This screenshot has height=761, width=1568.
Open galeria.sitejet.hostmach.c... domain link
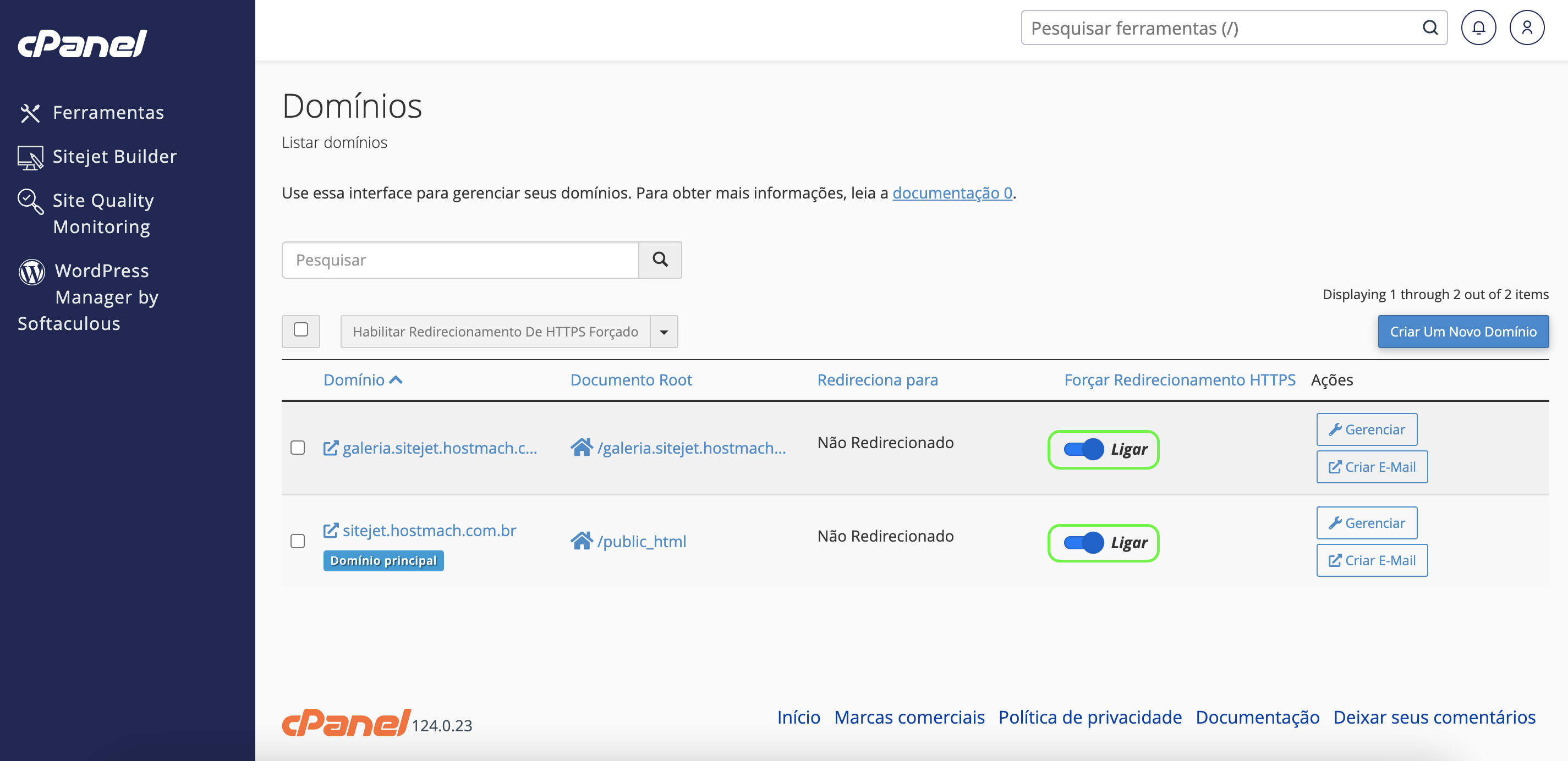click(440, 448)
